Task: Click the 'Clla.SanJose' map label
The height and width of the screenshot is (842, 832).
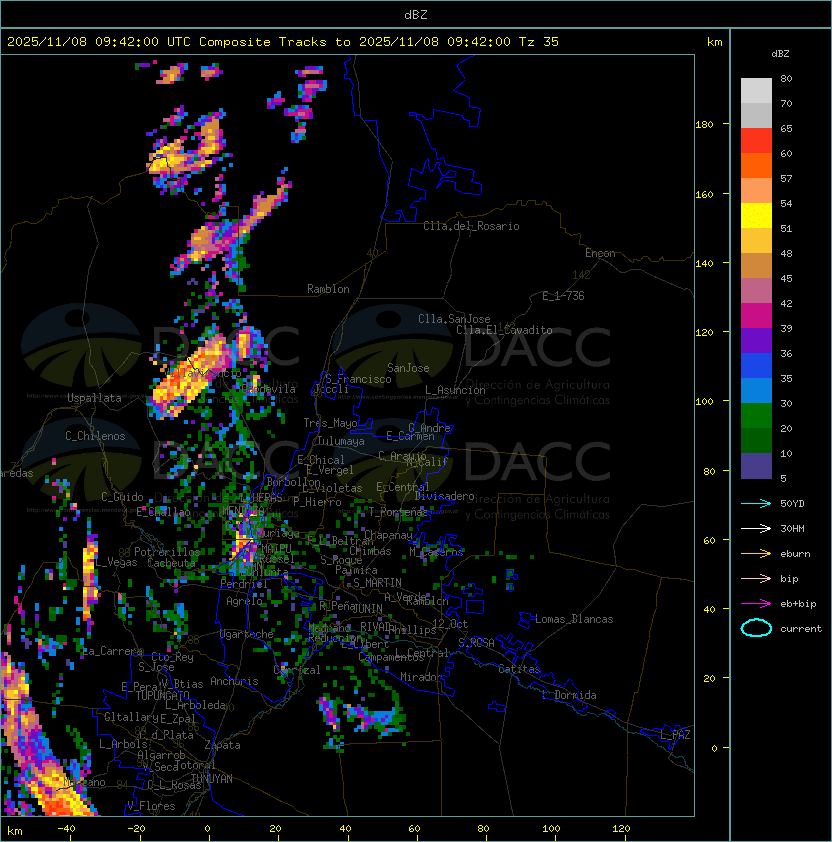Action: (454, 319)
